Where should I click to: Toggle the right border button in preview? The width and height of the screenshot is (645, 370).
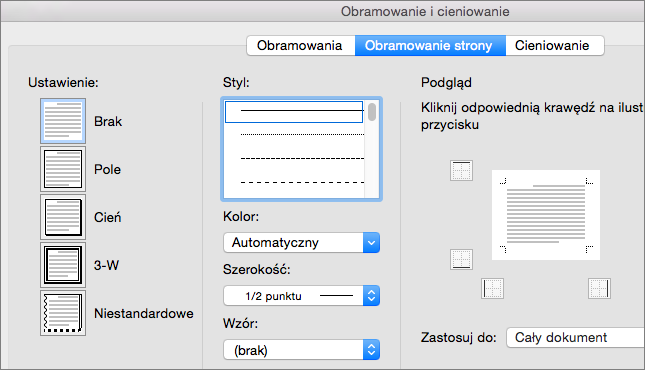point(599,289)
